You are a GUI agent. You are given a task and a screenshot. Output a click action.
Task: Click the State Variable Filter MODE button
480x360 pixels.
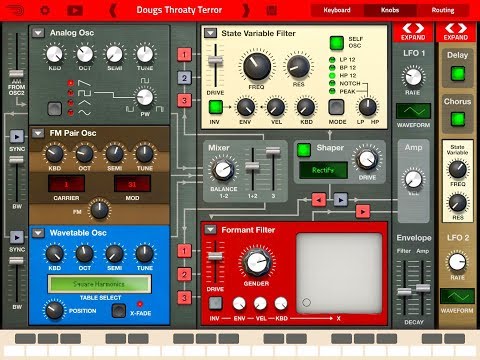[x=336, y=107]
